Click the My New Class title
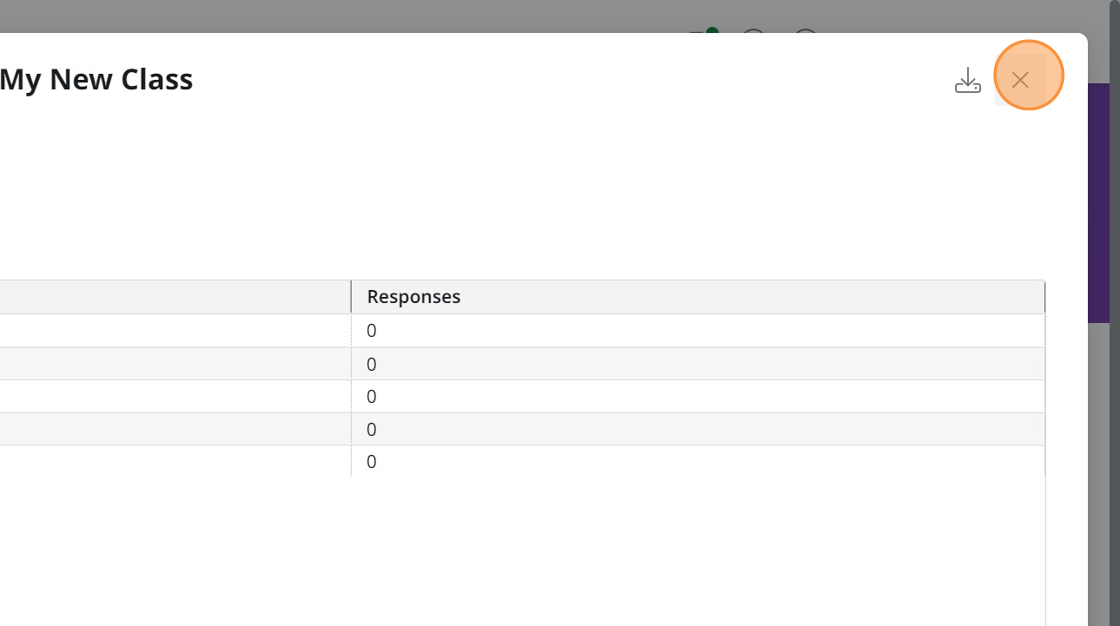Viewport: 1120px width, 626px height. point(96,80)
